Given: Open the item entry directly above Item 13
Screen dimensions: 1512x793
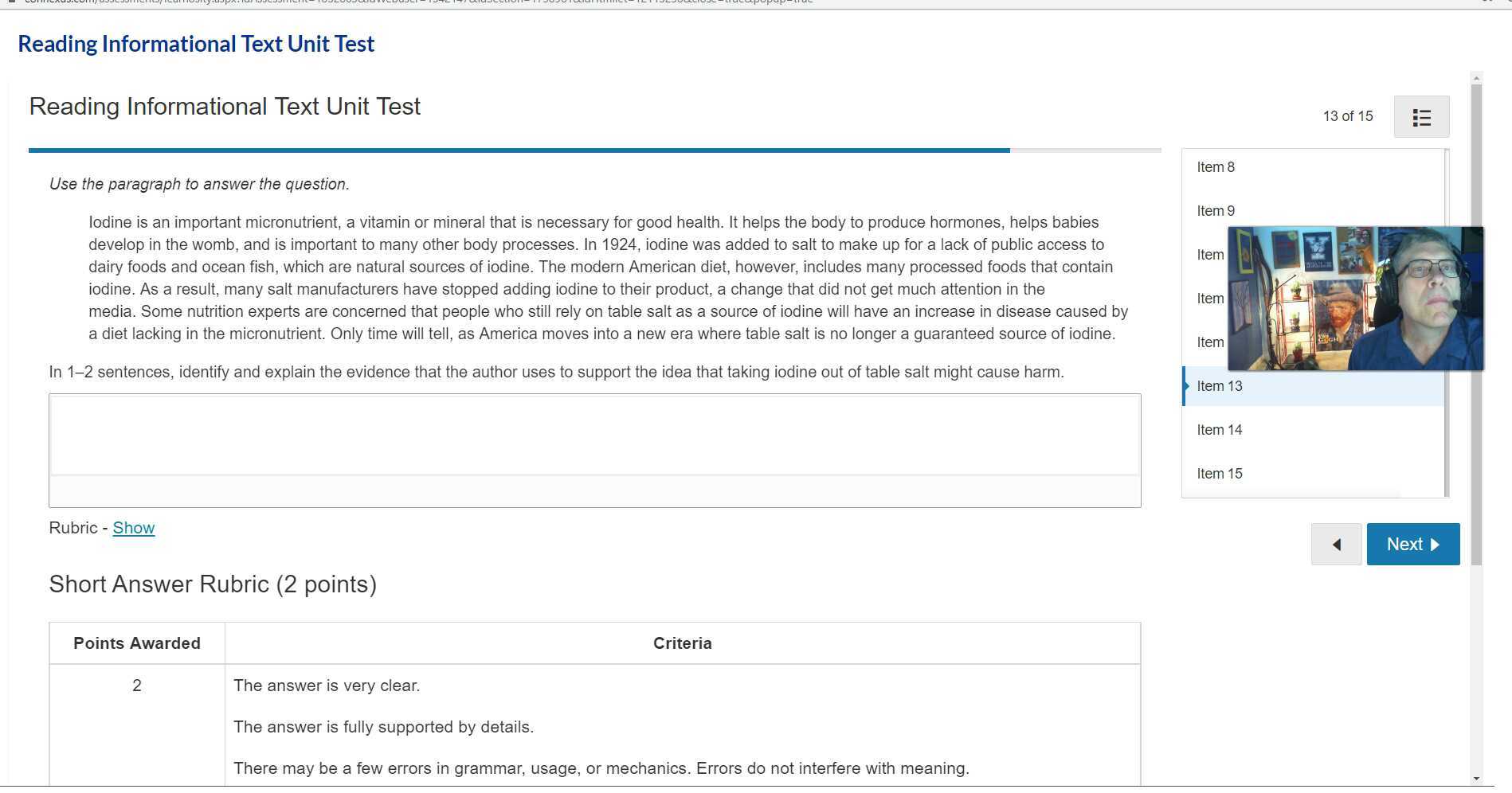Looking at the screenshot, I should (1210, 342).
